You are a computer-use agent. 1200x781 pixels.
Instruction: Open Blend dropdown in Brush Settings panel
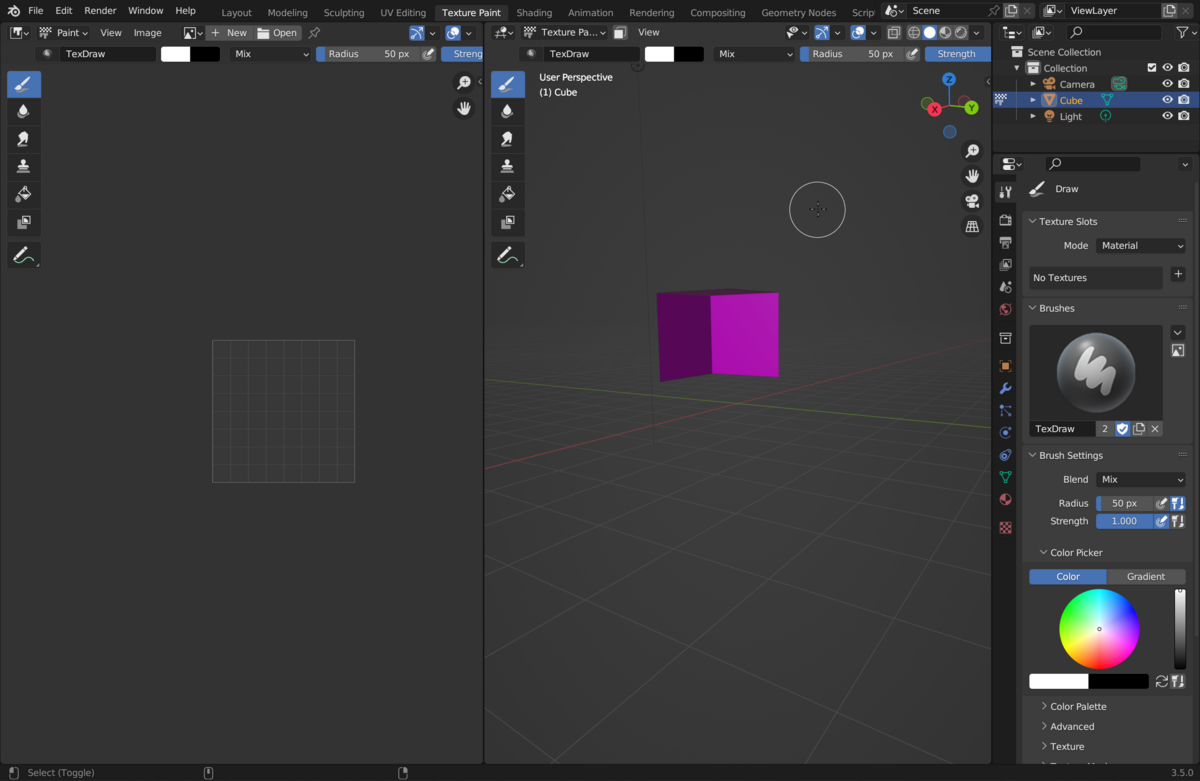click(1141, 480)
